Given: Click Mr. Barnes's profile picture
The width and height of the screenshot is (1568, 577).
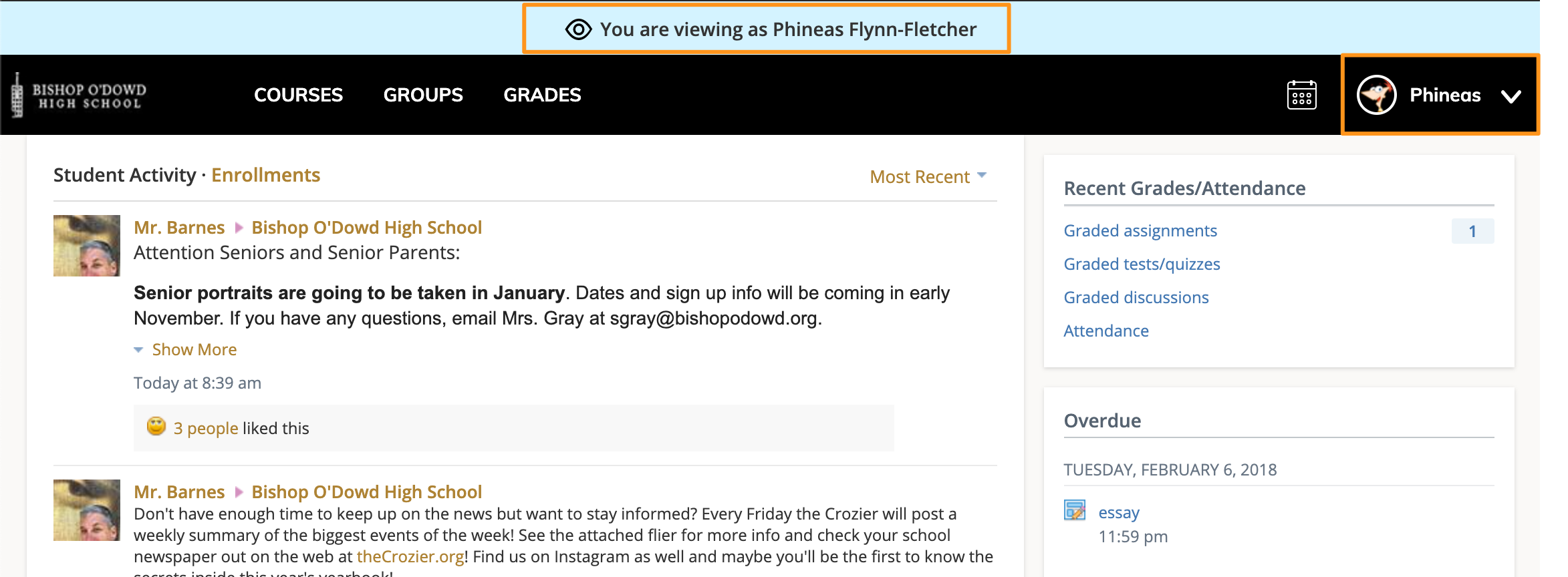Looking at the screenshot, I should click(x=86, y=245).
